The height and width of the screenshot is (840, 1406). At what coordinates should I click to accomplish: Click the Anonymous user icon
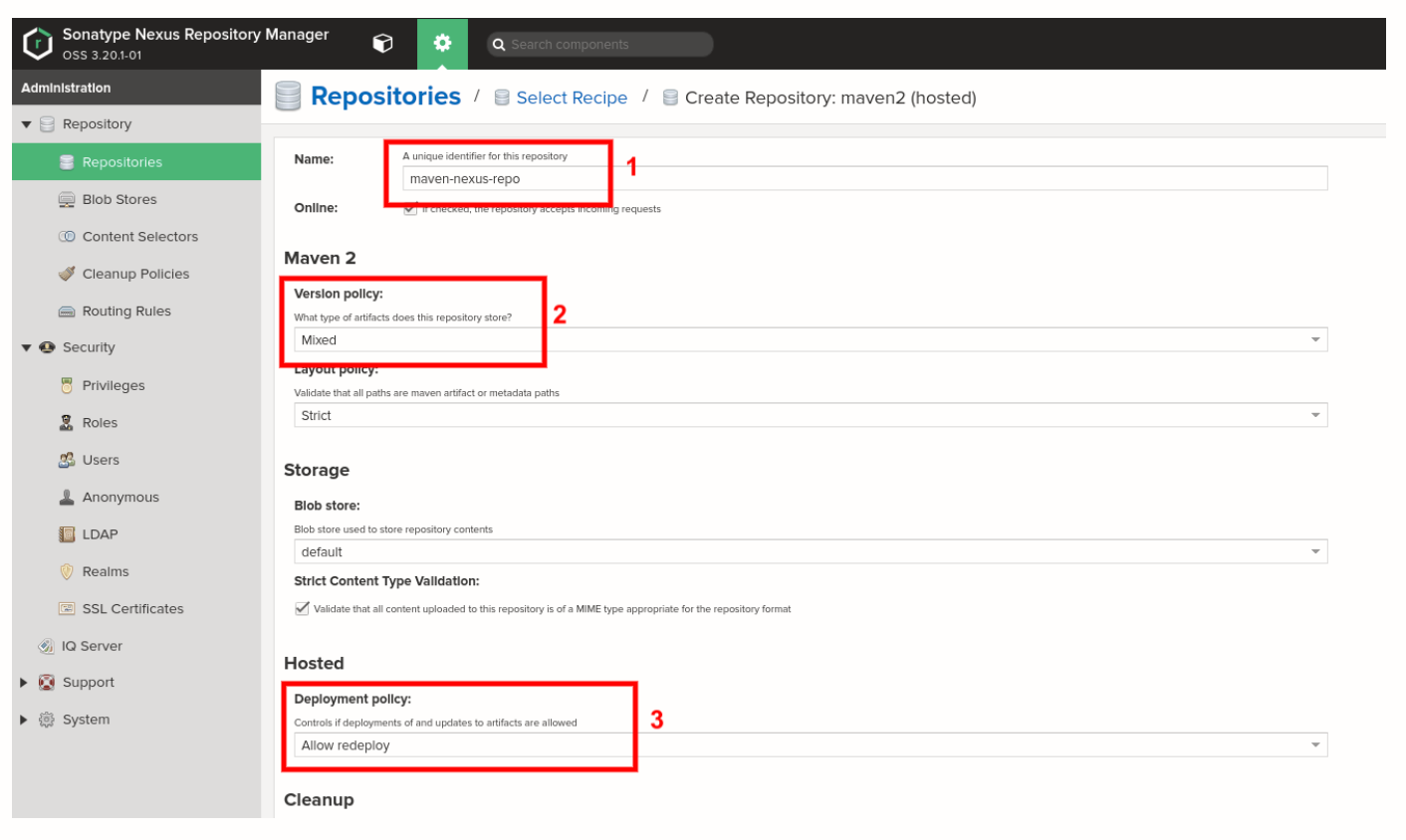67,497
